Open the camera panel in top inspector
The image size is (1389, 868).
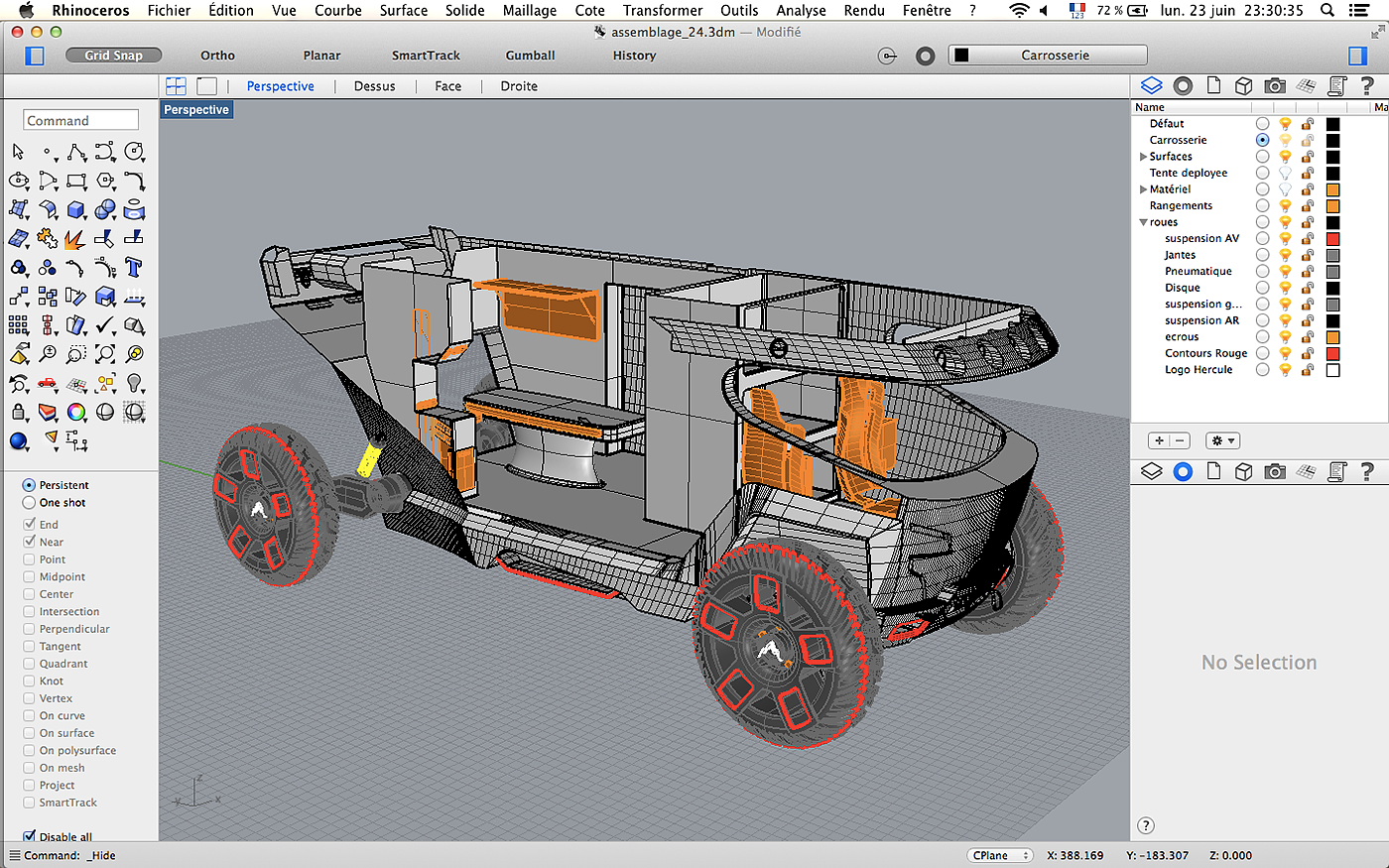click(1275, 86)
